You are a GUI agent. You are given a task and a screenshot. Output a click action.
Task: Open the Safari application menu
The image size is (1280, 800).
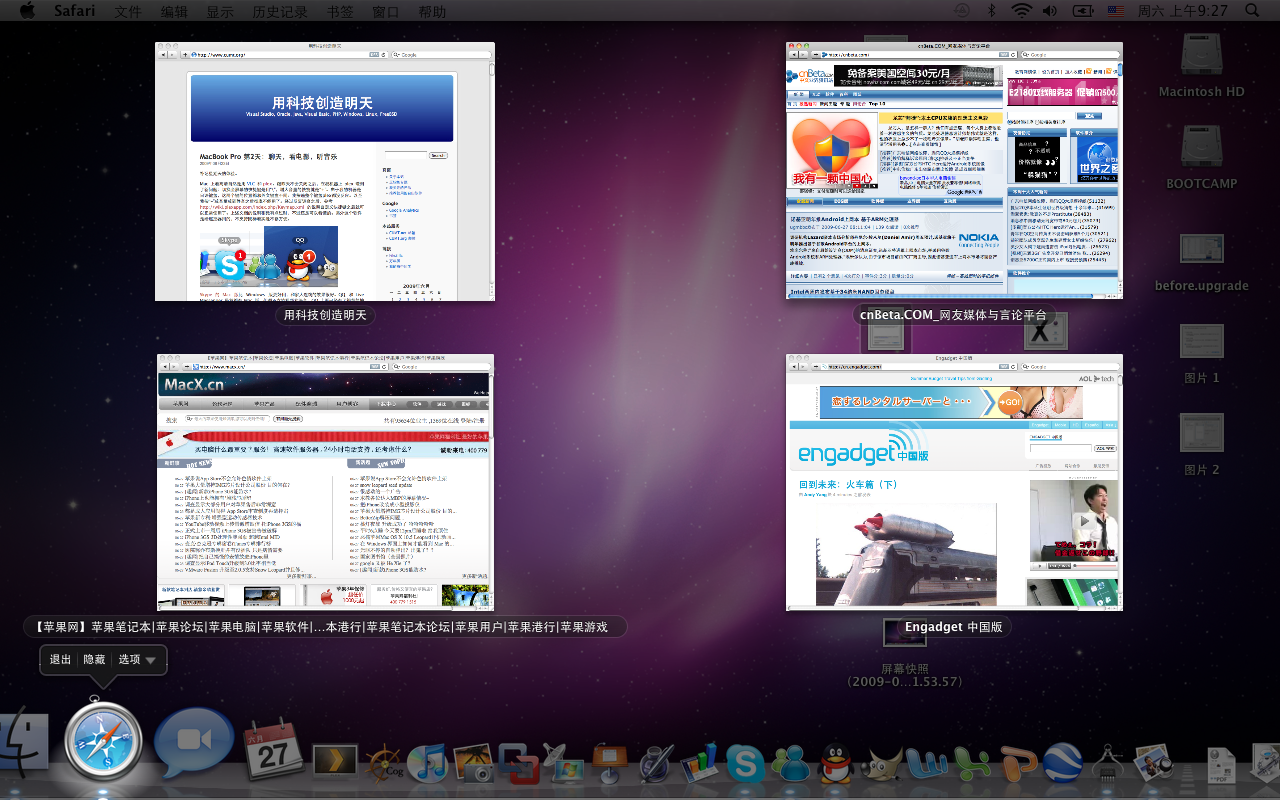pos(75,11)
